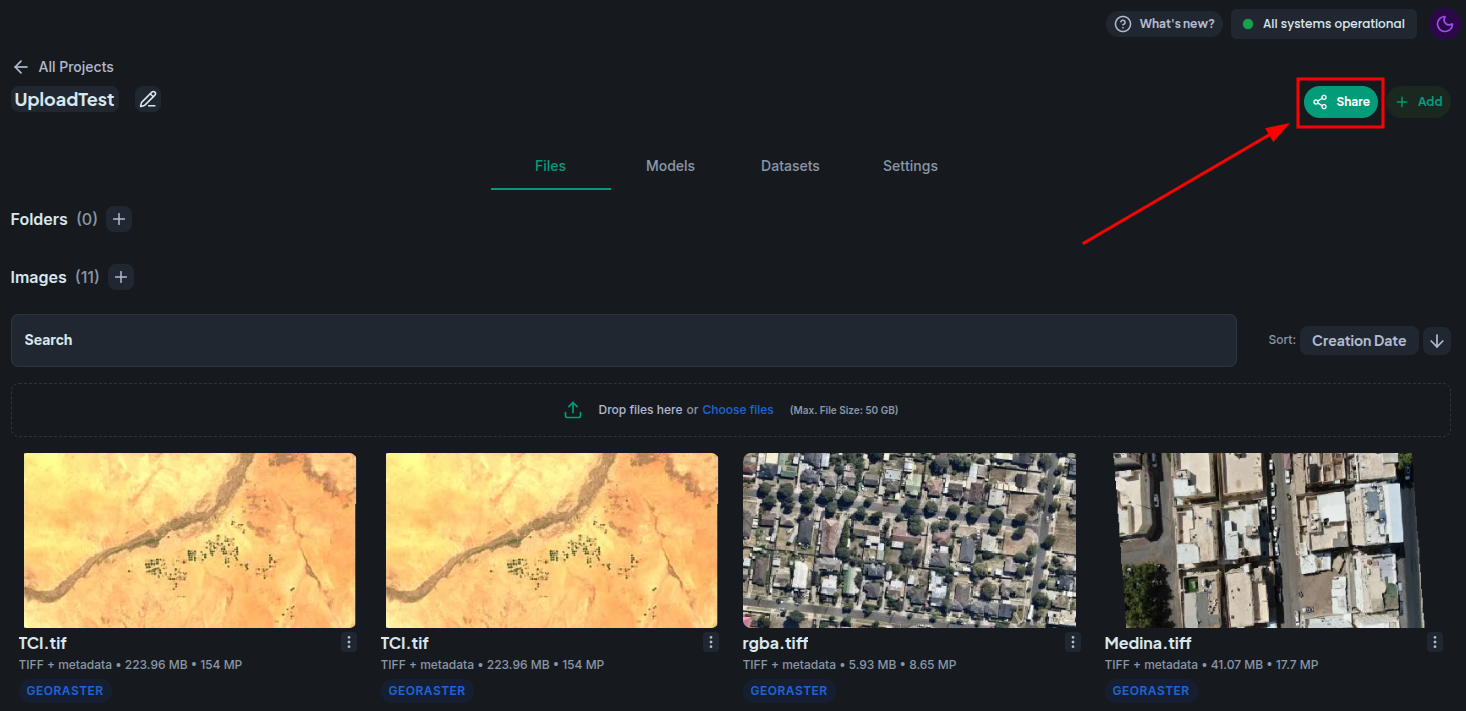Open the What's new help button
The image size is (1466, 711).
point(1165,24)
